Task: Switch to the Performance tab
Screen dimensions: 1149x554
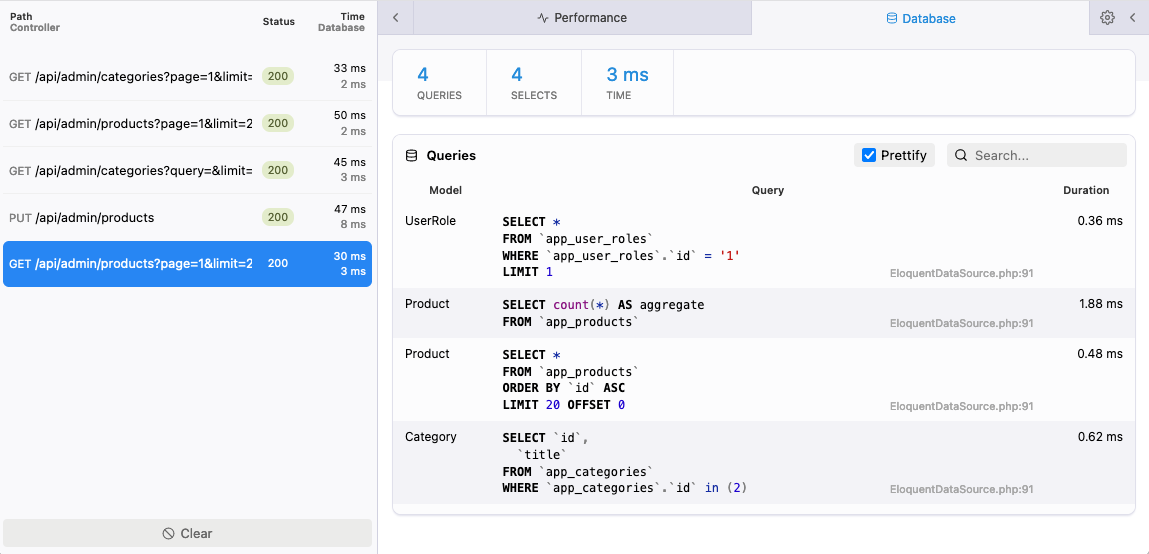Action: (583, 18)
